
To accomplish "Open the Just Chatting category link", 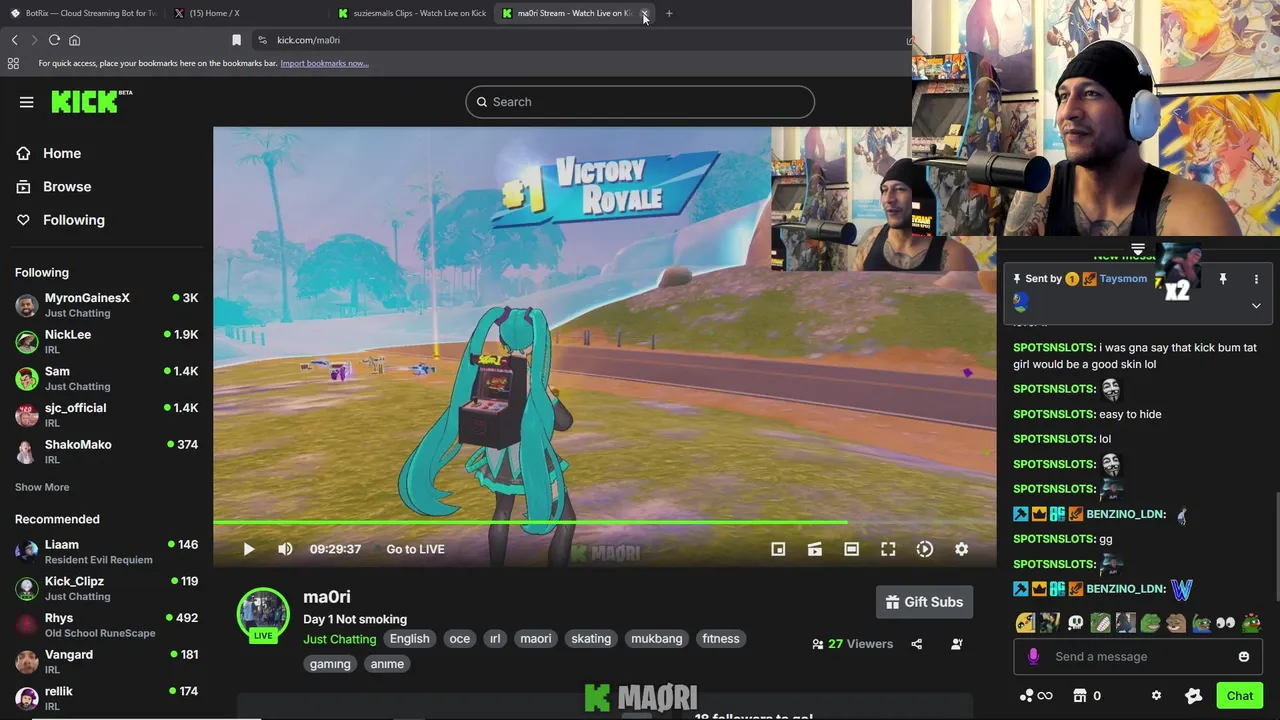I will 340,639.
